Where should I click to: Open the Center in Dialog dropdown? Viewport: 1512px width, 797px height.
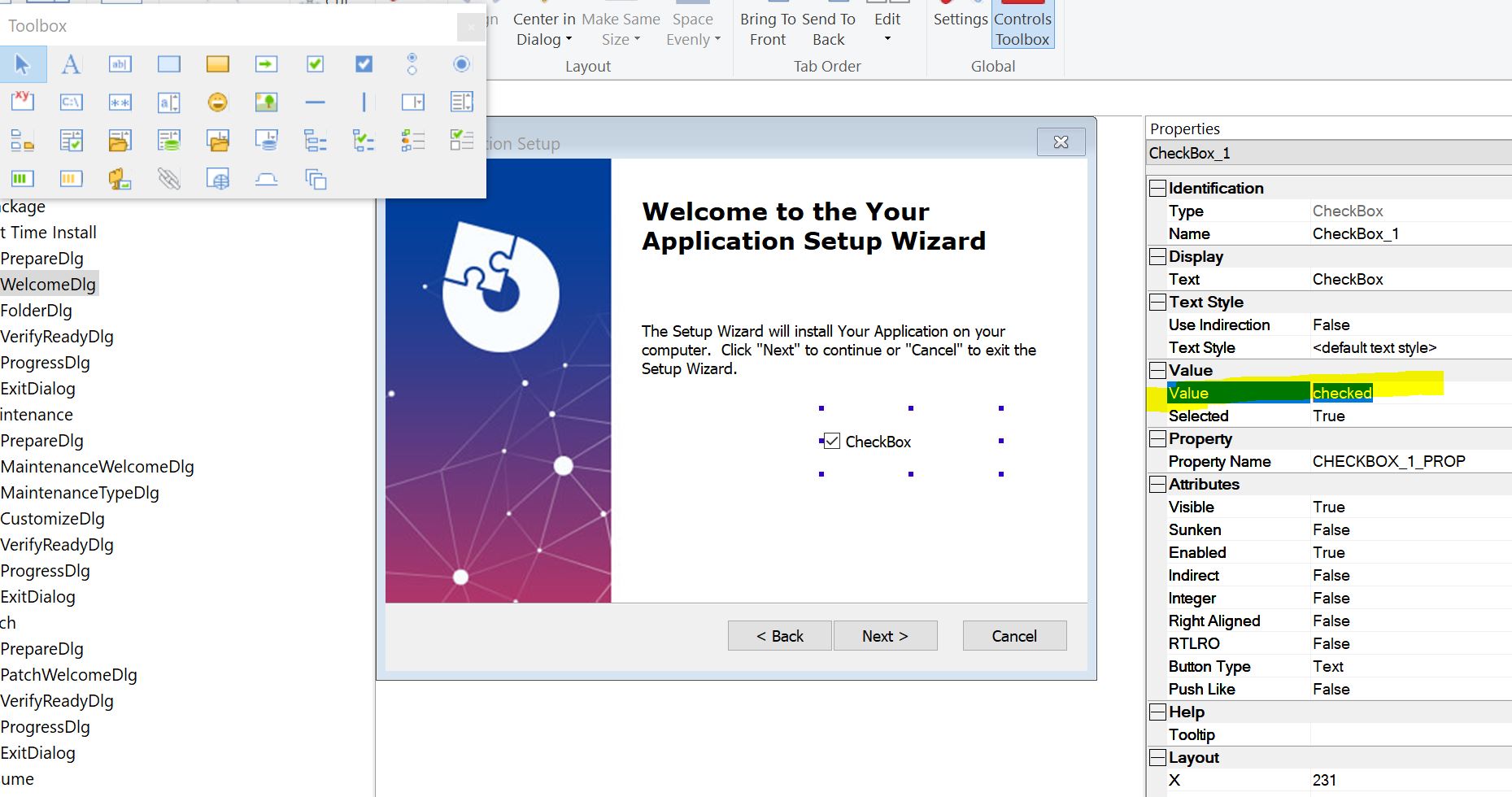click(543, 29)
